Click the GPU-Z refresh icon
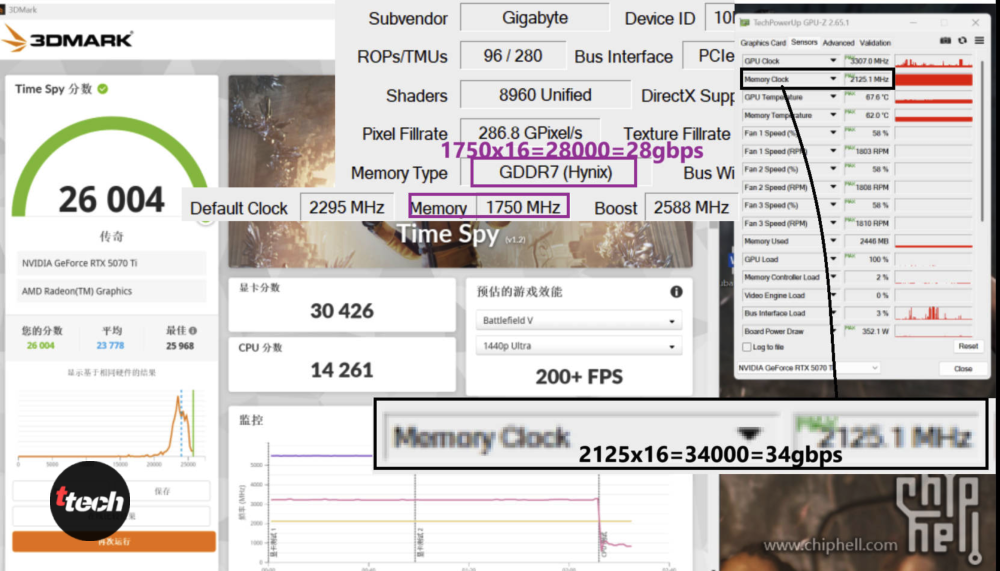This screenshot has height=571, width=1000. pyautogui.click(x=962, y=42)
